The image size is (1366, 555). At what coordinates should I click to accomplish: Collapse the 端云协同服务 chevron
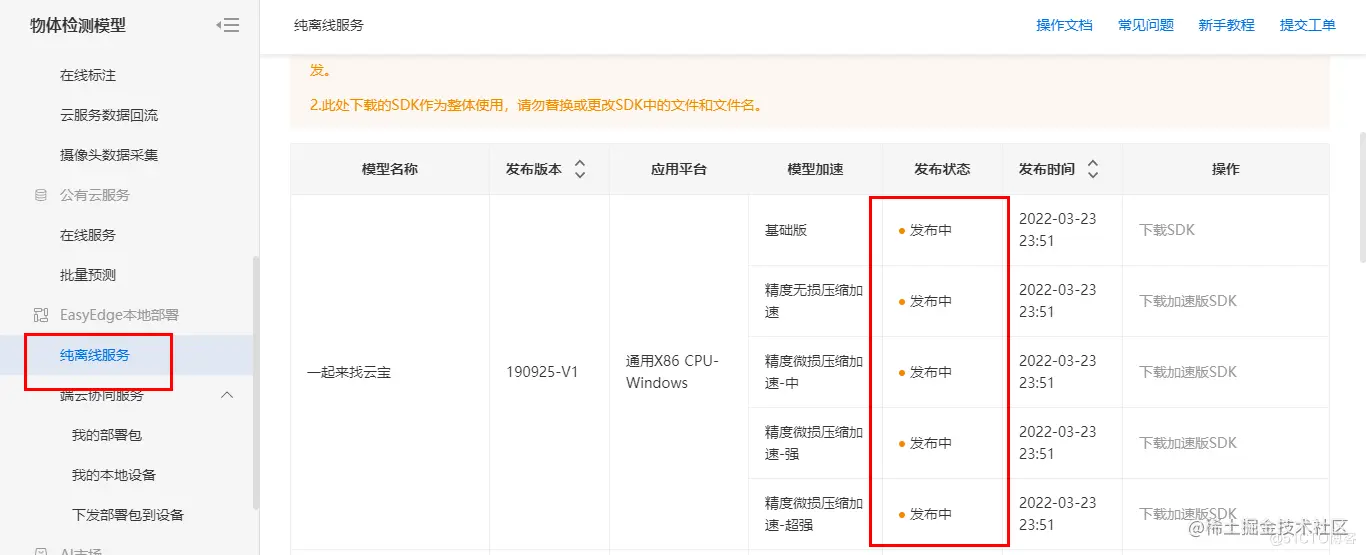pyautogui.click(x=227, y=395)
